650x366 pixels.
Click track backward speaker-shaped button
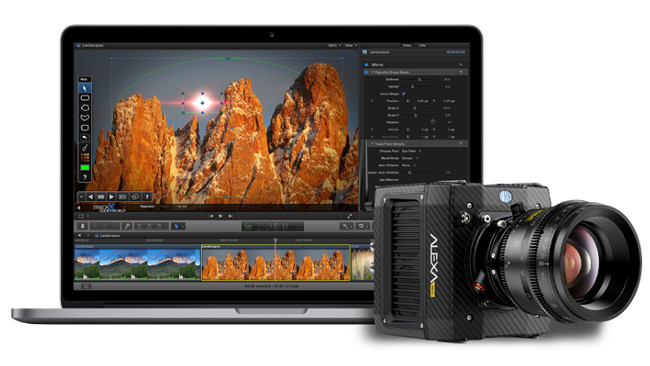(x=90, y=196)
